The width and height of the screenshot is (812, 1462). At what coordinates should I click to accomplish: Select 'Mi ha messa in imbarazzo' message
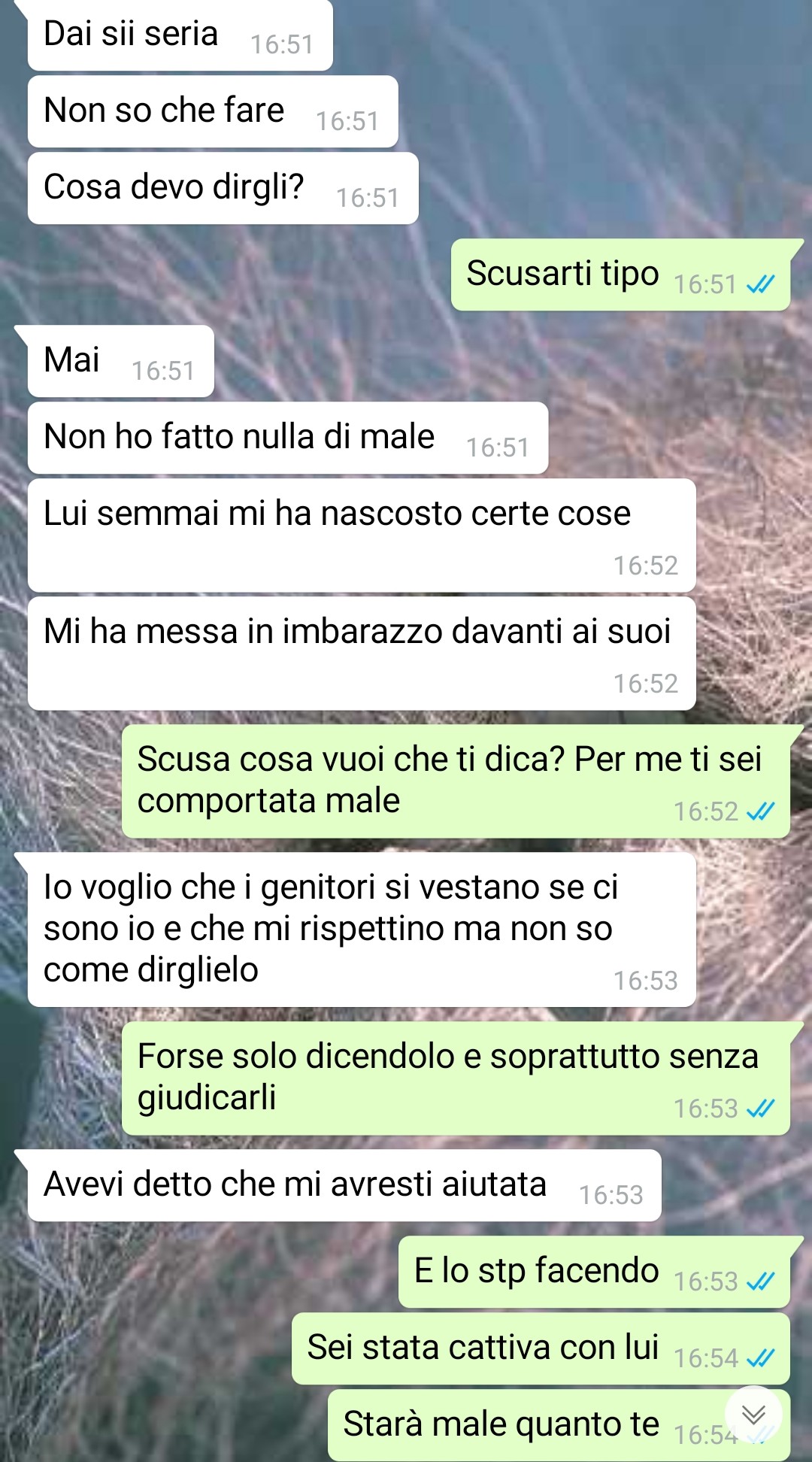point(362,654)
